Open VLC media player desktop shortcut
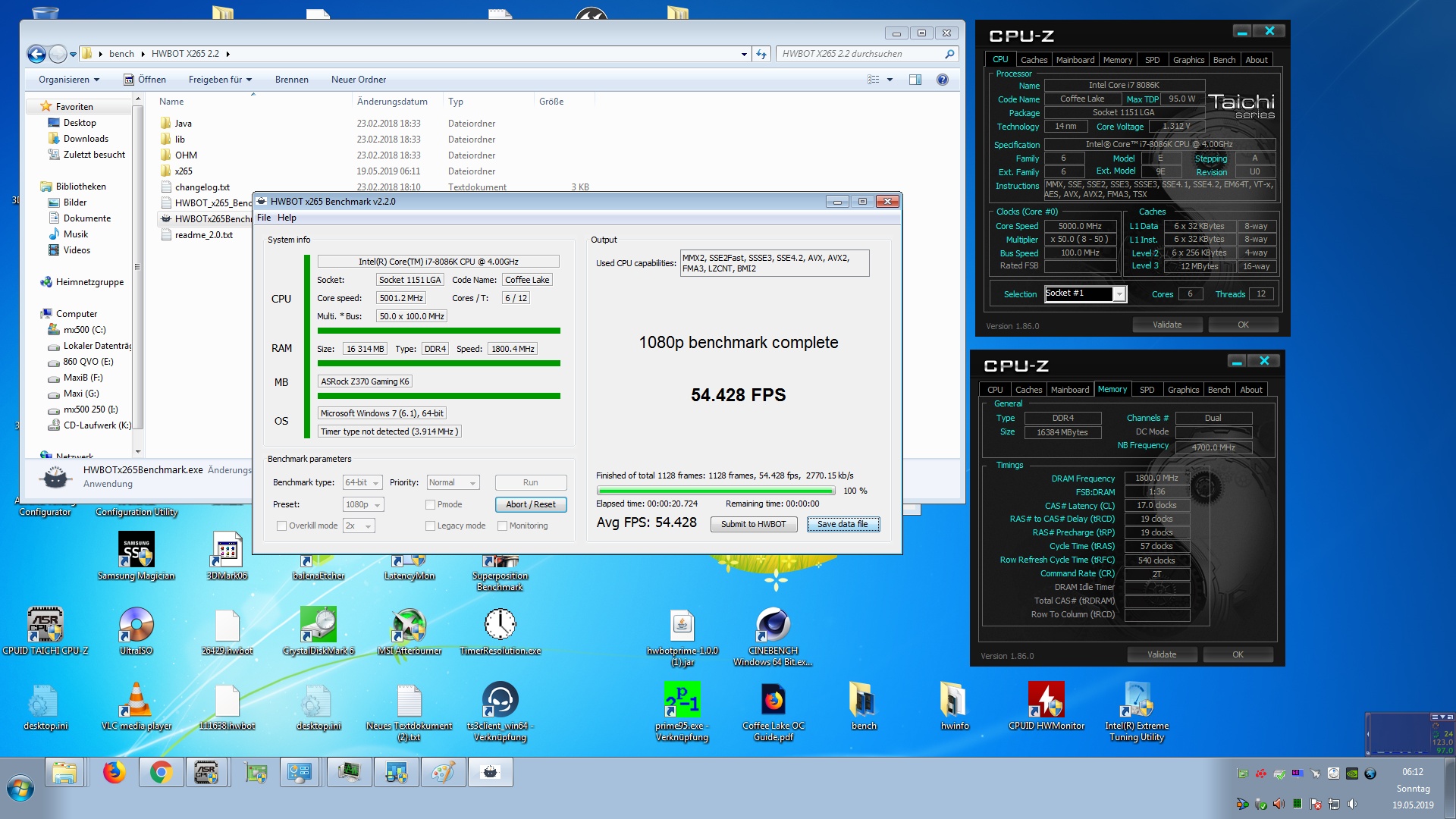This screenshot has width=1456, height=819. point(136,706)
